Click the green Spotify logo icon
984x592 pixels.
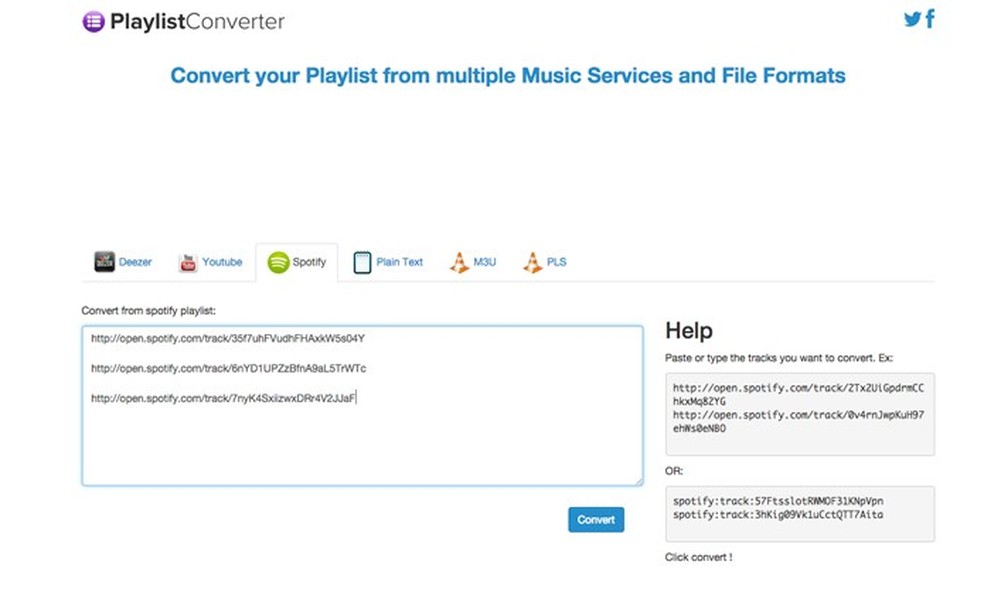click(x=278, y=262)
